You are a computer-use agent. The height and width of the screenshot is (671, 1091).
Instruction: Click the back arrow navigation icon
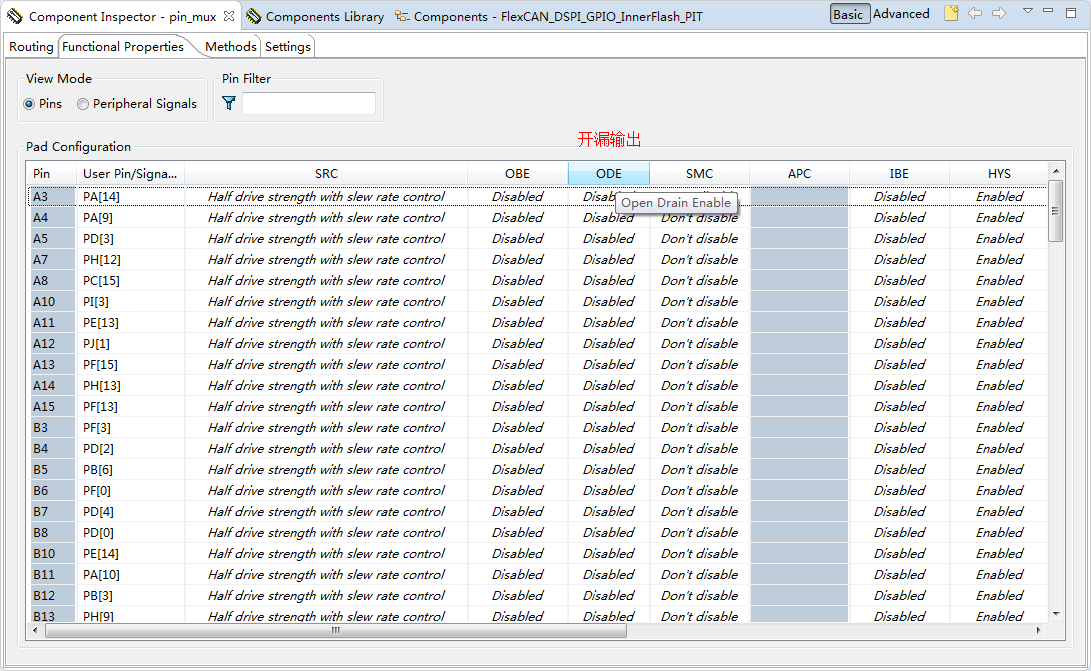click(975, 13)
